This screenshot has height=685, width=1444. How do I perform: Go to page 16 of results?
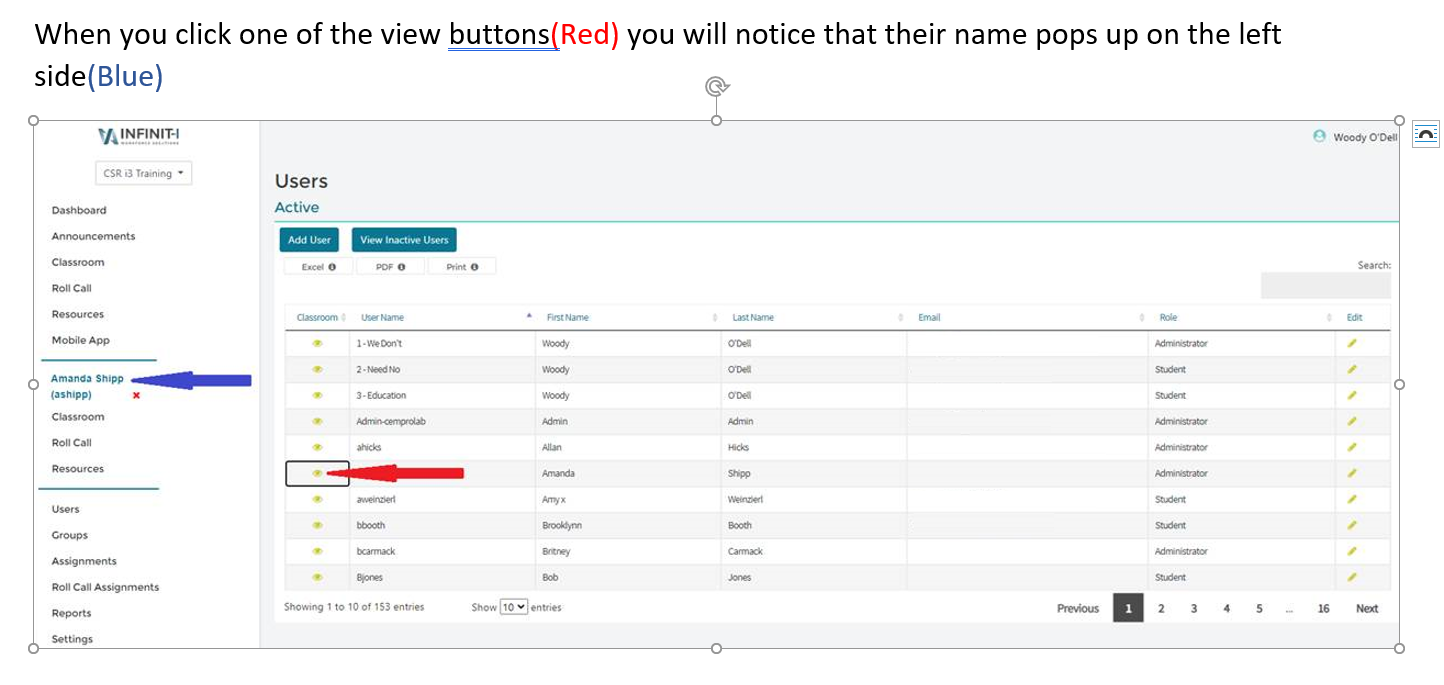1323,607
